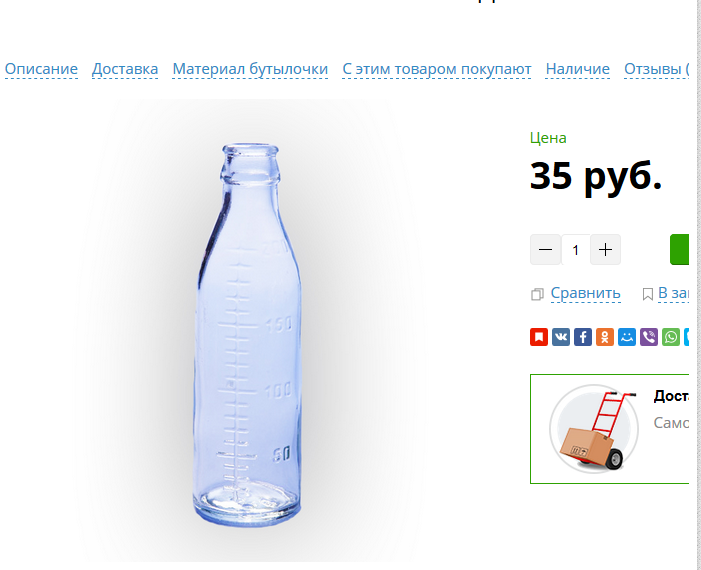Click the green add-to-cart button

680,249
